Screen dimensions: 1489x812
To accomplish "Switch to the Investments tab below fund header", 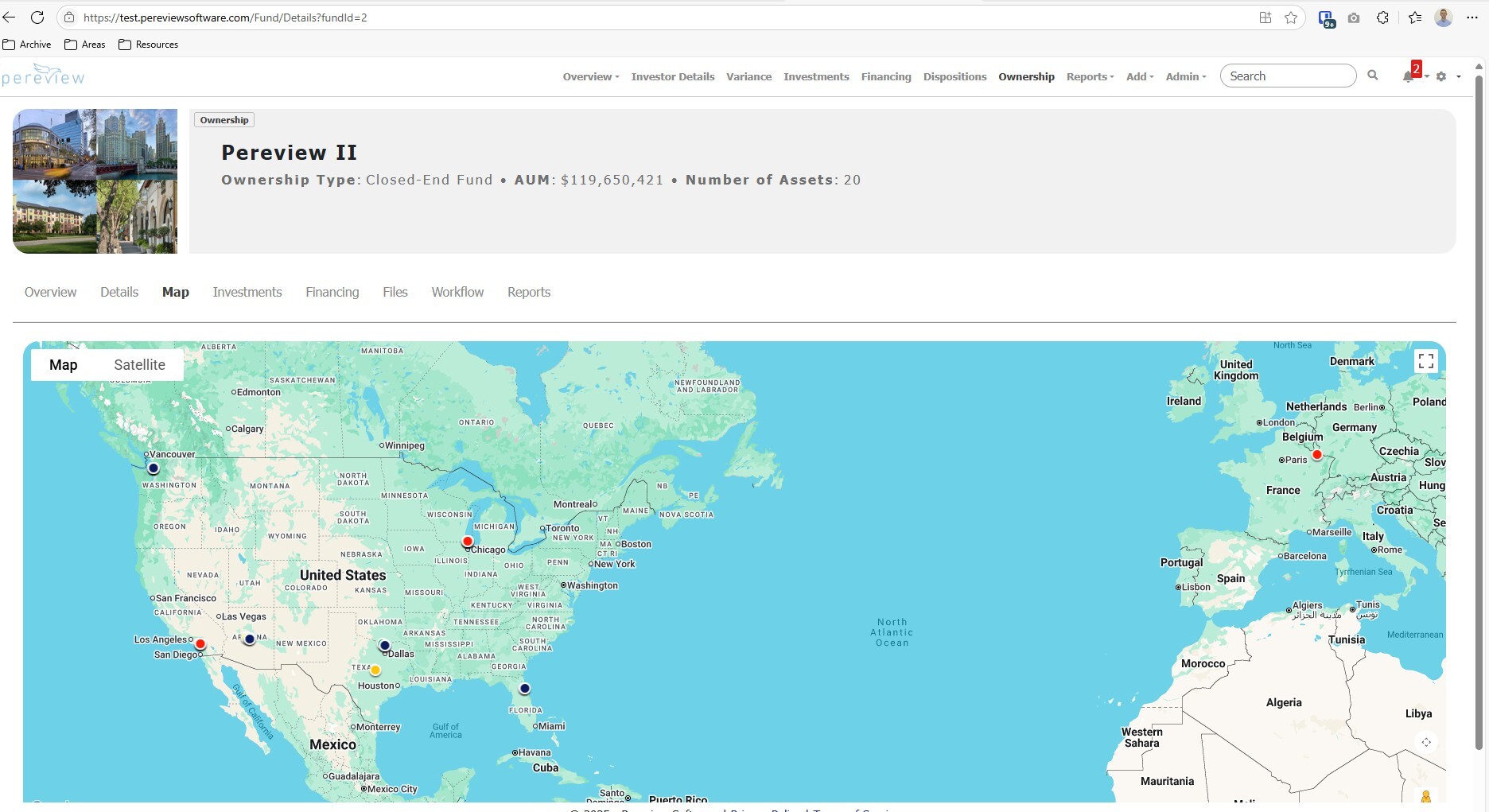I will click(247, 292).
